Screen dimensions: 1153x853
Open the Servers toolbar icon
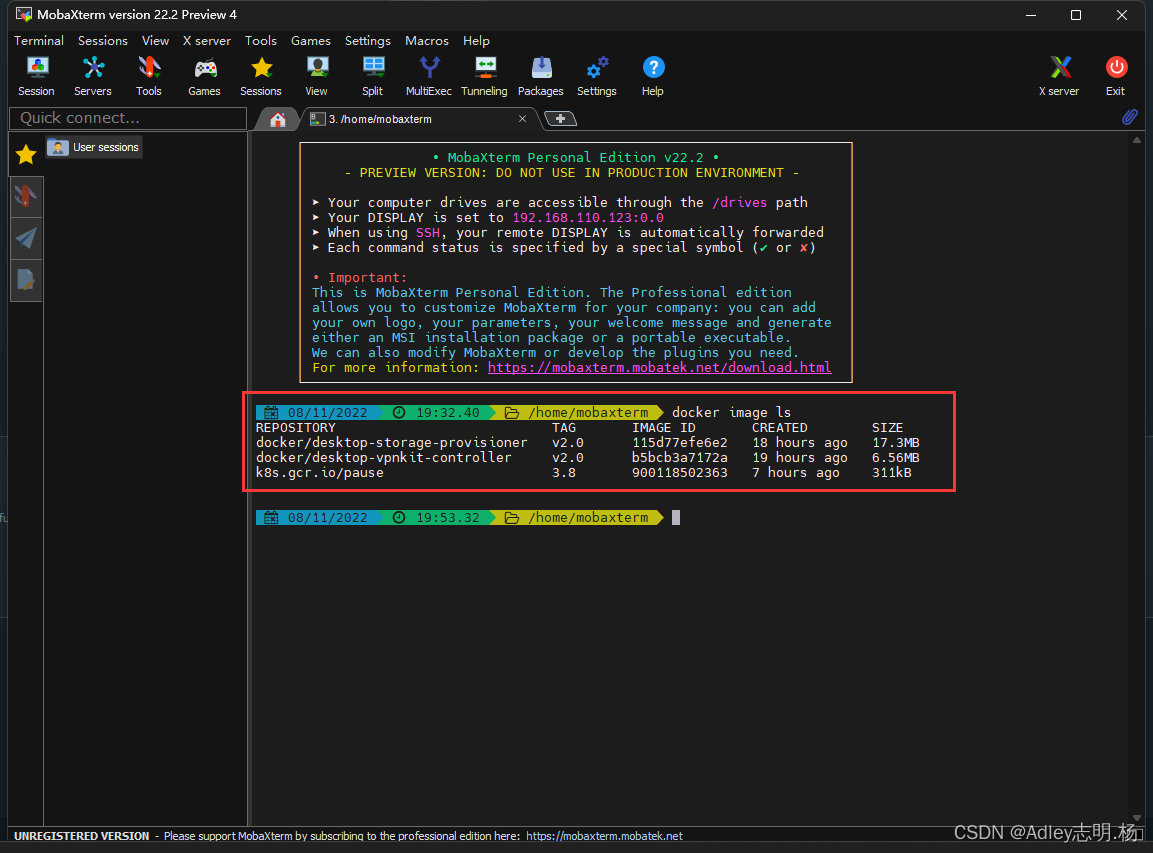(93, 76)
